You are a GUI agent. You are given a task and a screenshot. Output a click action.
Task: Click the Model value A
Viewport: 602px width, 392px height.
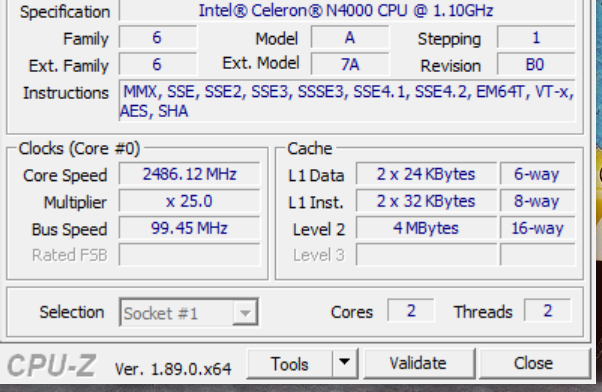point(350,37)
